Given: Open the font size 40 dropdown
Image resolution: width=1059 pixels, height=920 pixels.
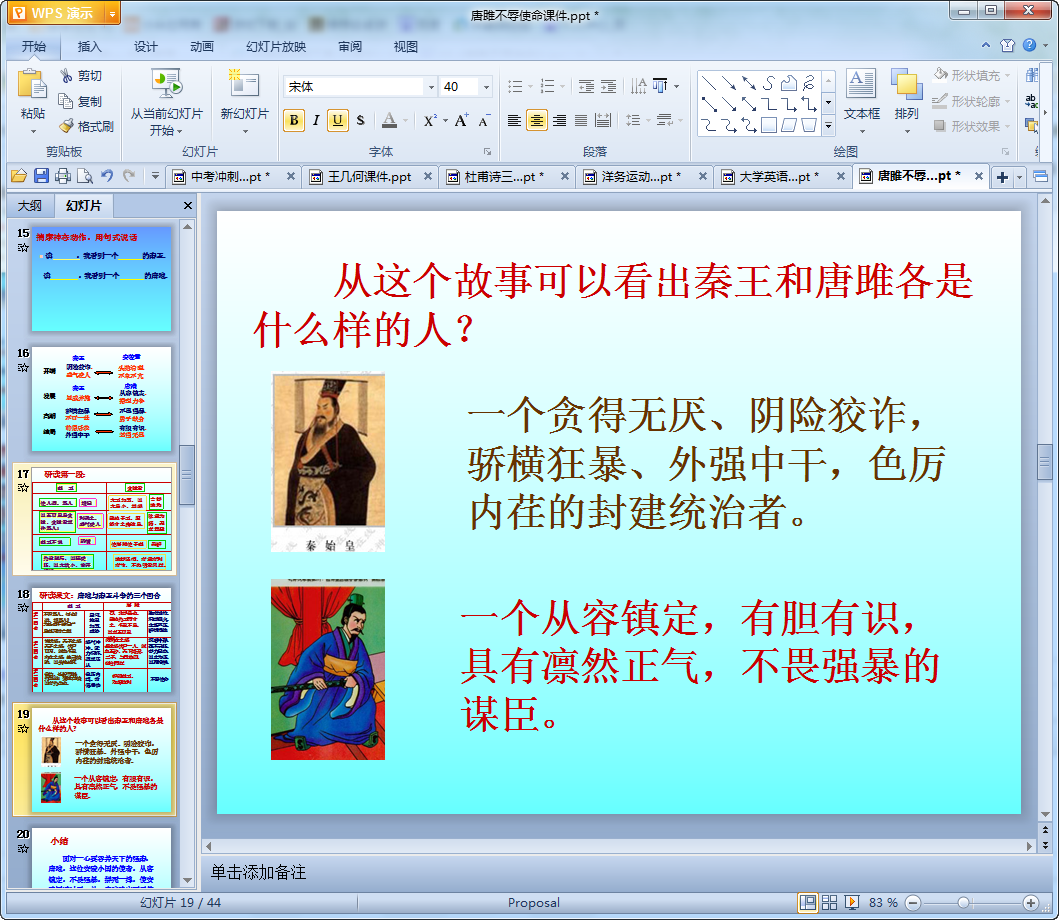Looking at the screenshot, I should point(486,86).
